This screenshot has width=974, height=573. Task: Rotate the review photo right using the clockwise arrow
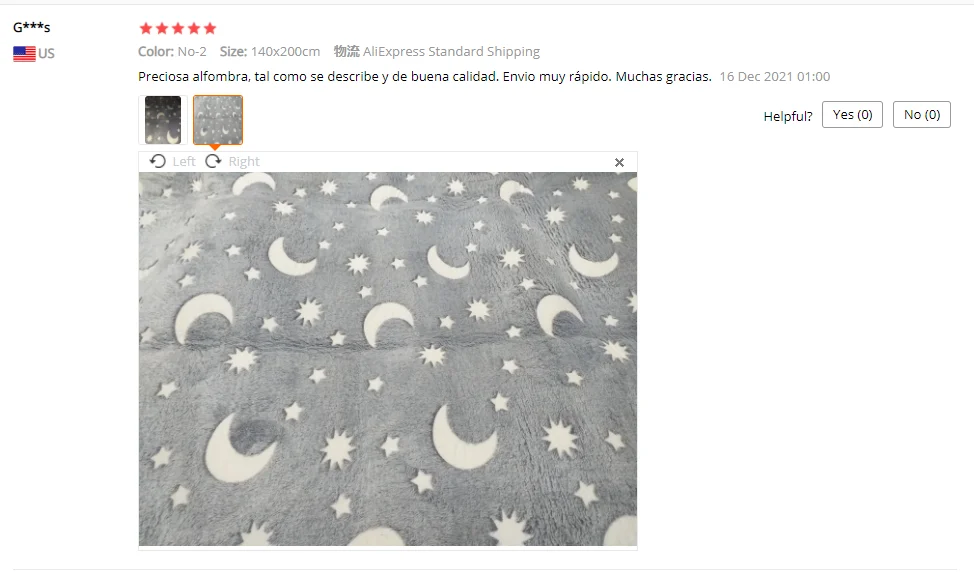point(214,162)
